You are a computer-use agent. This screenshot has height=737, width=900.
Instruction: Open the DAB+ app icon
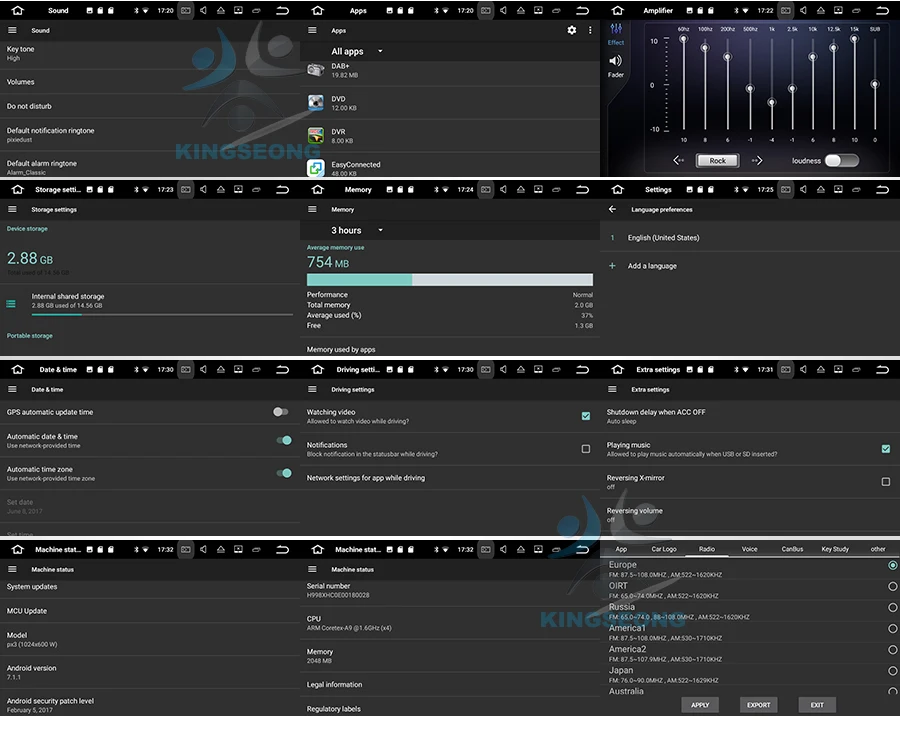click(316, 70)
